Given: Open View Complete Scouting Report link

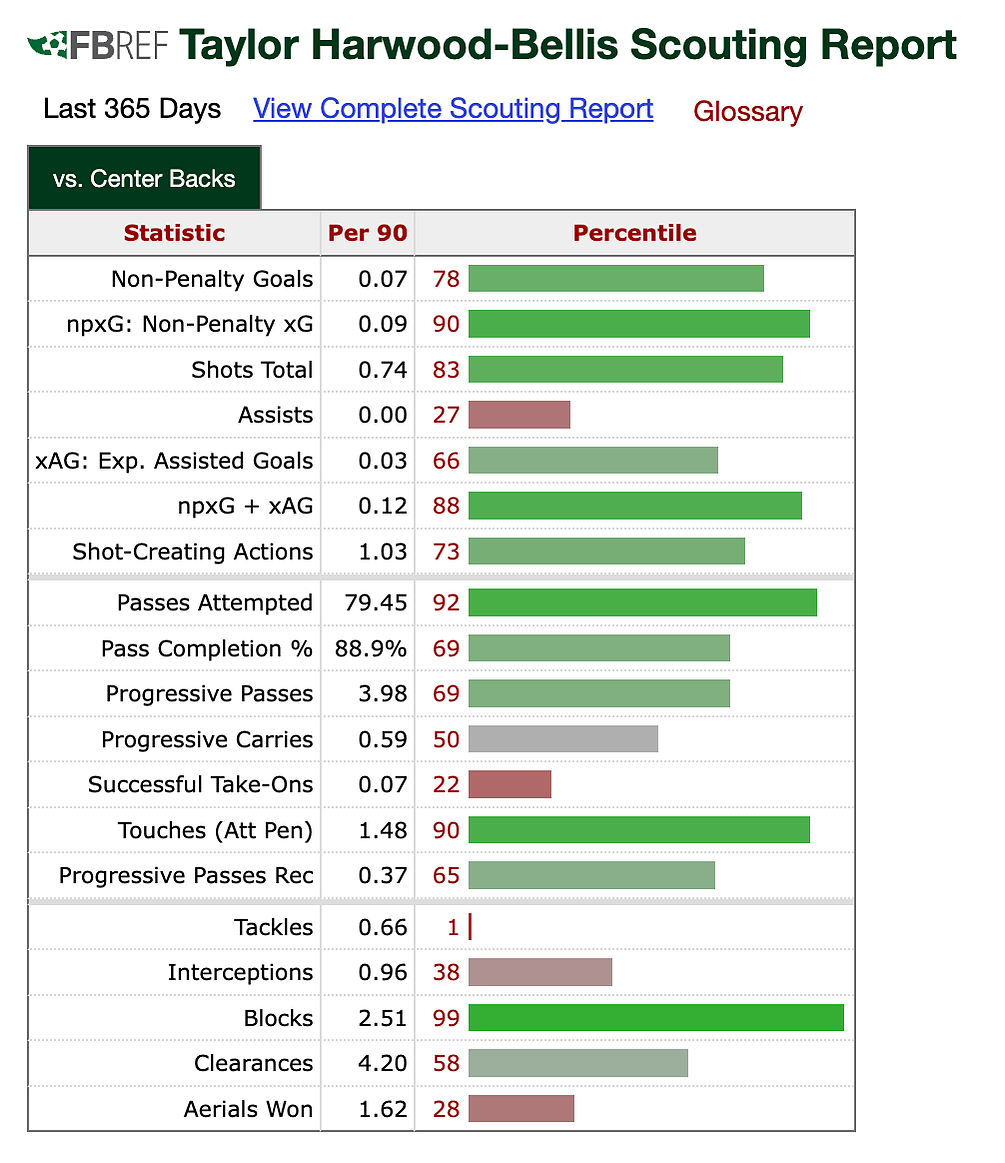Looking at the screenshot, I should point(453,109).
